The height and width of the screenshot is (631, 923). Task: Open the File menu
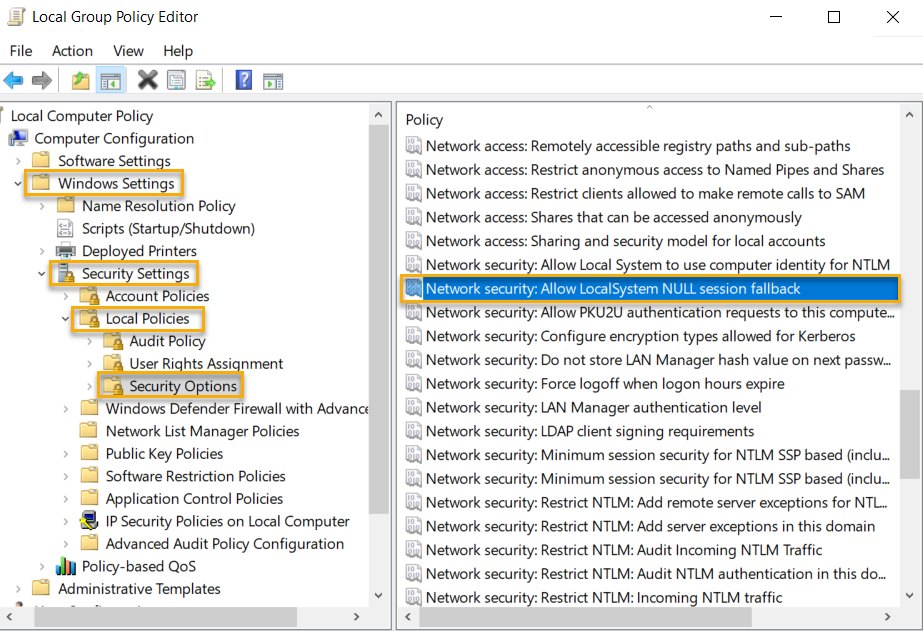pyautogui.click(x=20, y=51)
